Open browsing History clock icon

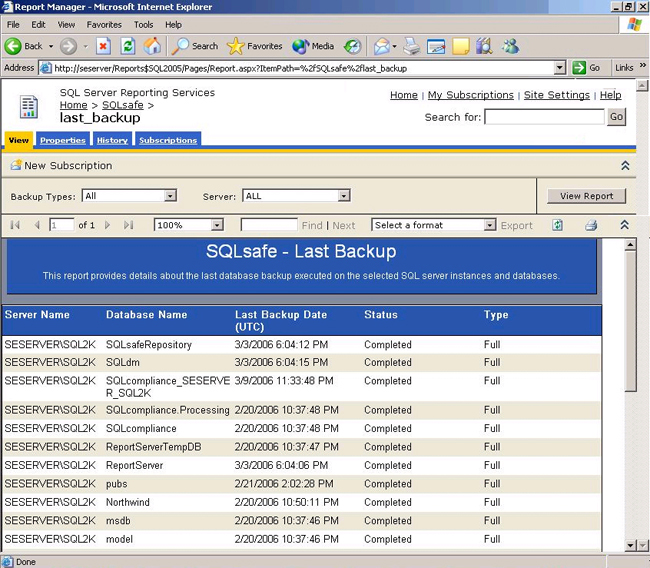click(352, 46)
